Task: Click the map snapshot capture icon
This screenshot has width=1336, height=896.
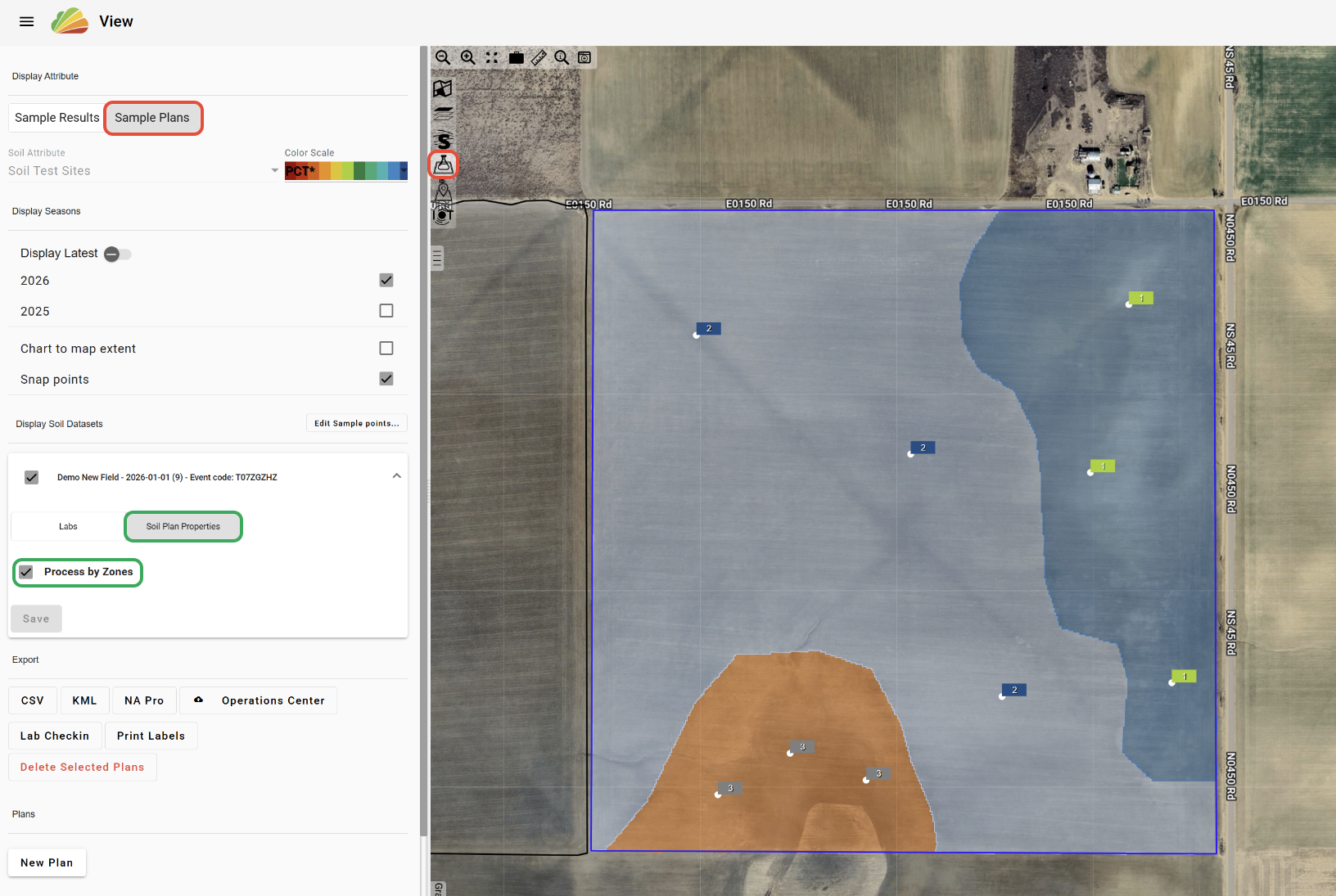Action: coord(584,57)
